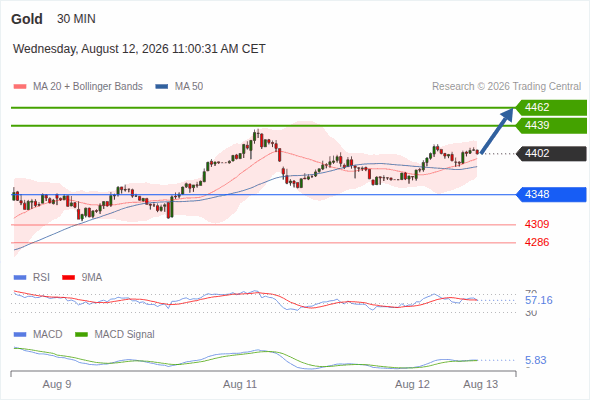Click the MACD Signal green legend swatch

(x=82, y=335)
